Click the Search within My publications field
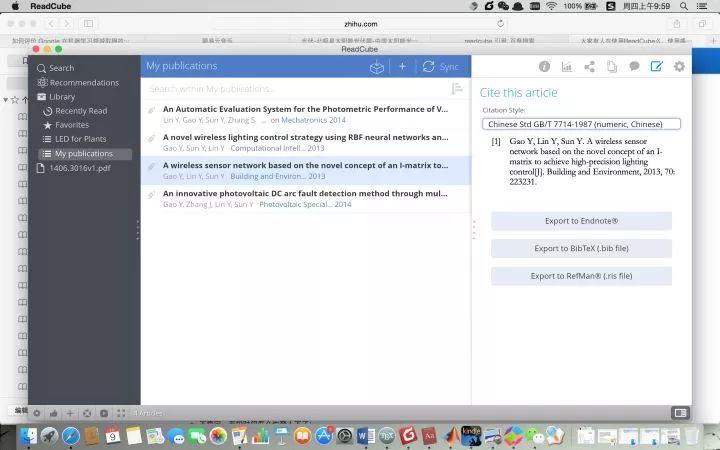Image resolution: width=720 pixels, height=450 pixels. coord(296,89)
